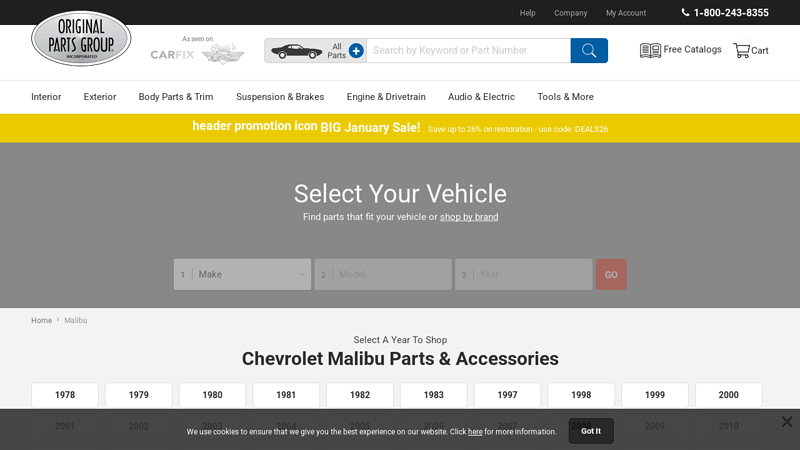800x450 pixels.
Task: Click the blue plus icon next to All Parts
Action: pos(356,51)
